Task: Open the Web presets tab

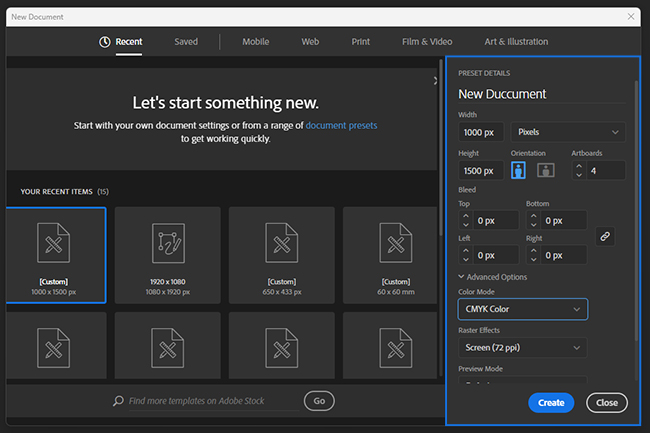Action: (310, 42)
